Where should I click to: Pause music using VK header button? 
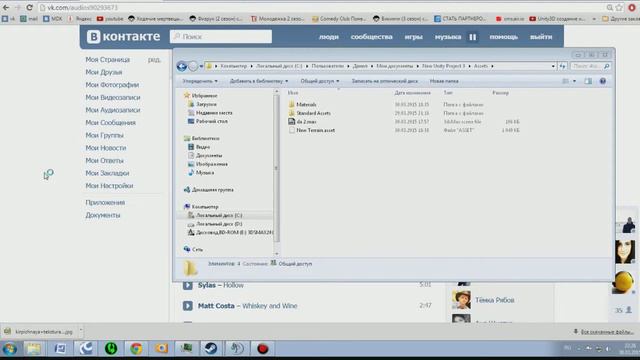[473, 37]
